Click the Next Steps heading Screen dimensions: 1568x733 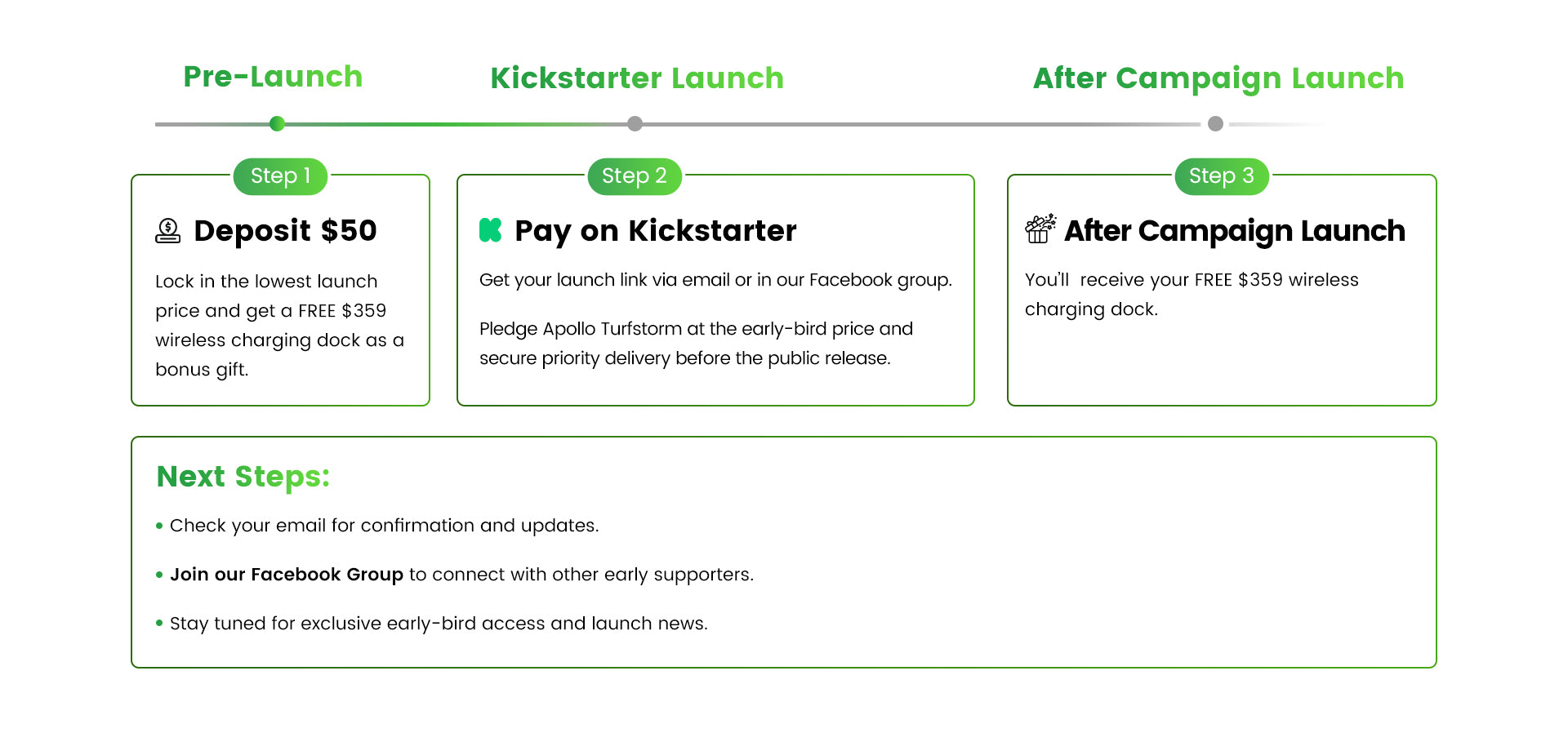(243, 477)
